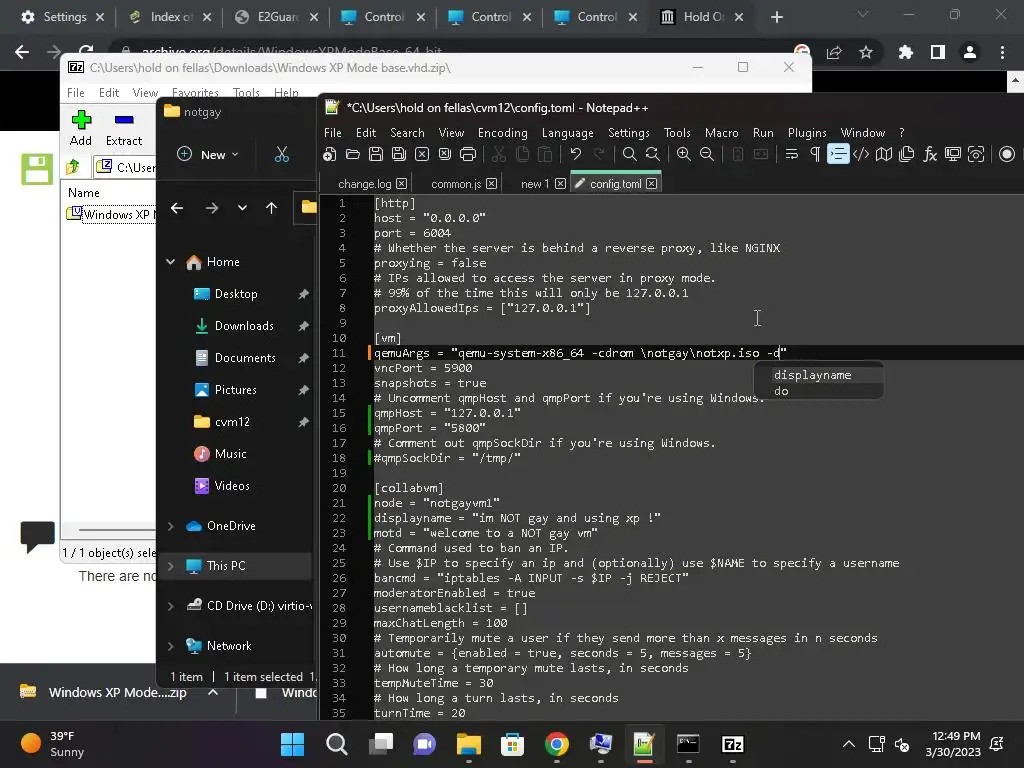1024x768 pixels.
Task: Open Find dialog with magnifier icon
Action: [629, 154]
